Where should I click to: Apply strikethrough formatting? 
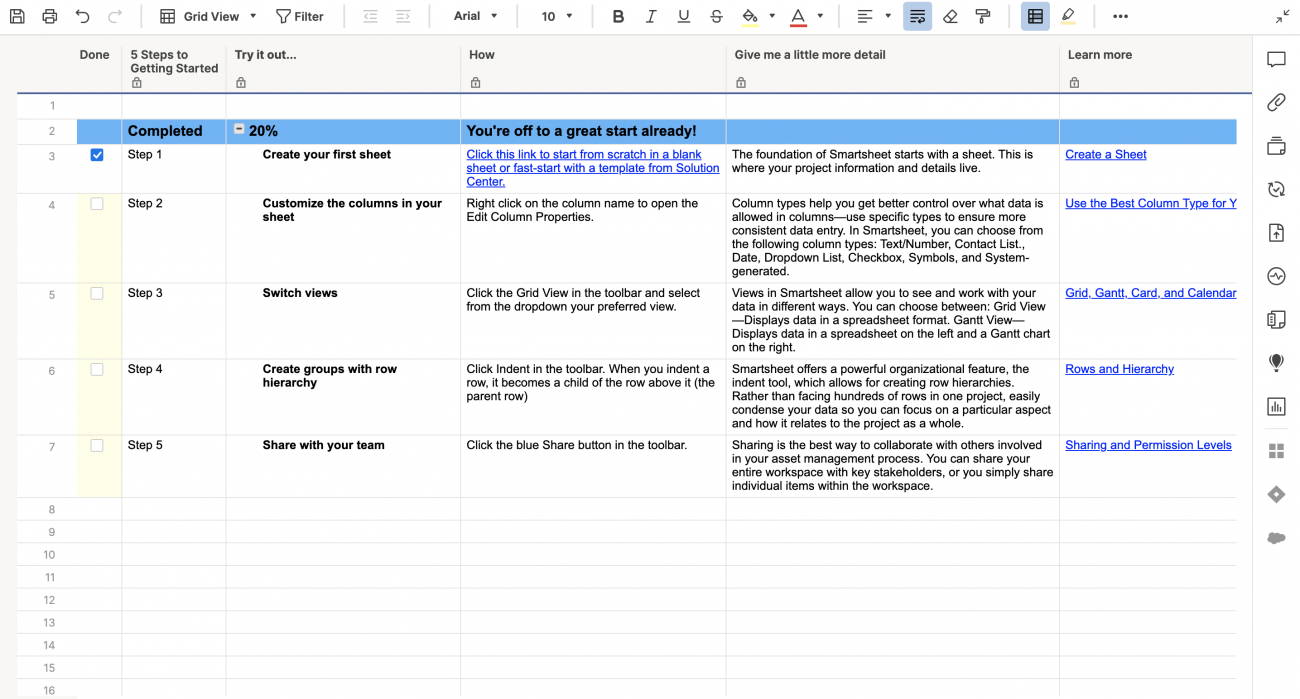pos(716,16)
